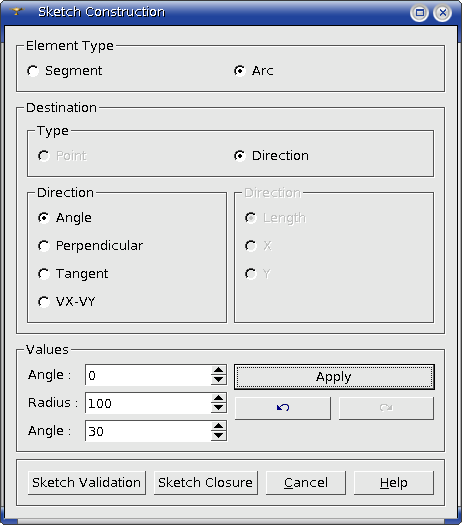Click the Sketch Validation button
462x525 pixels.
coord(87,483)
